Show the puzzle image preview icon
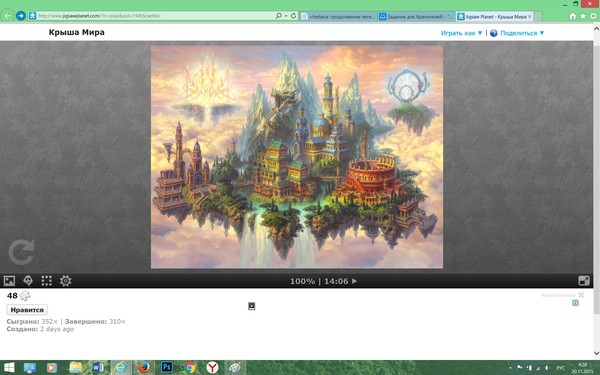 [9, 281]
